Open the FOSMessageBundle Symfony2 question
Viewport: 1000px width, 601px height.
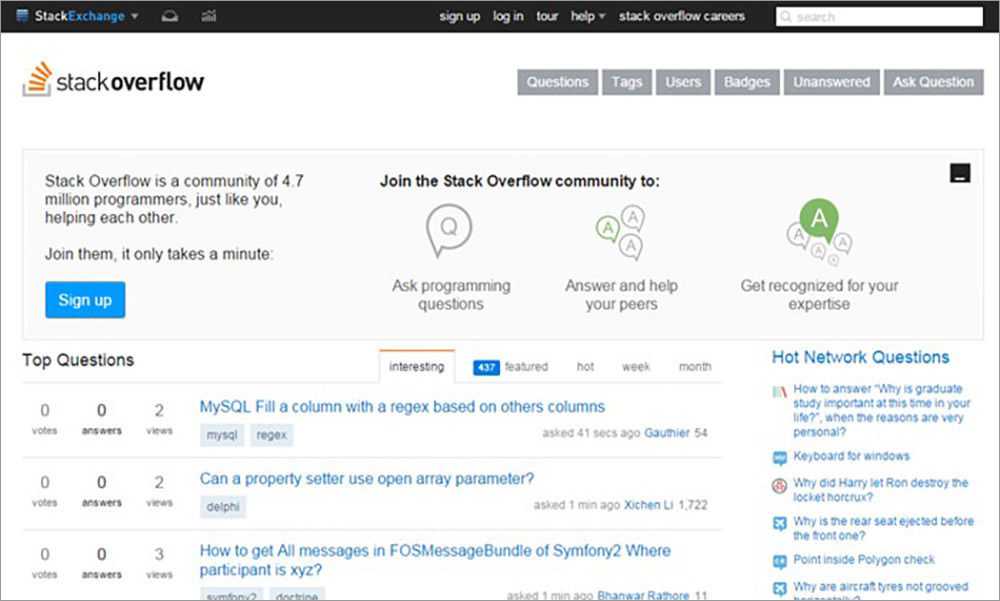435,560
